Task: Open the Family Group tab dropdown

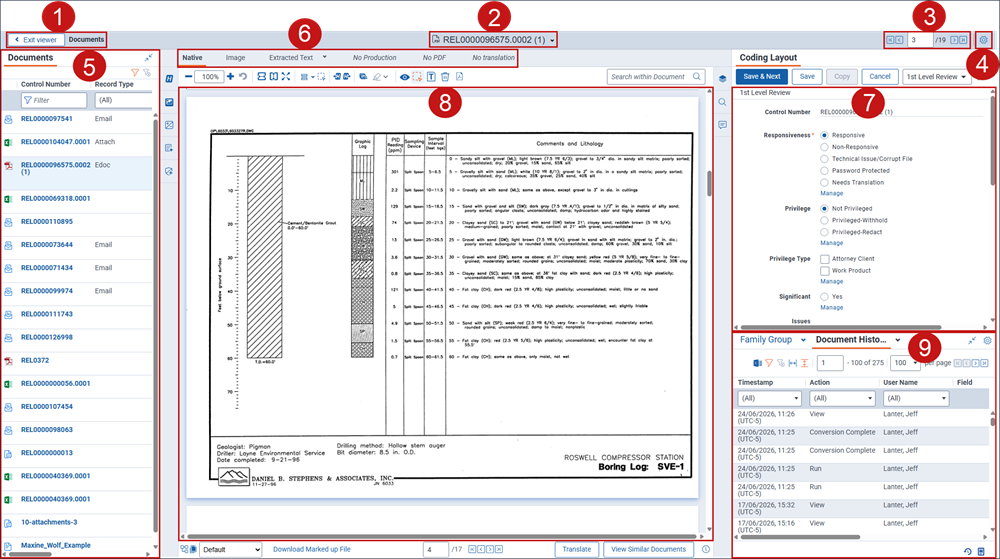Action: [x=803, y=340]
